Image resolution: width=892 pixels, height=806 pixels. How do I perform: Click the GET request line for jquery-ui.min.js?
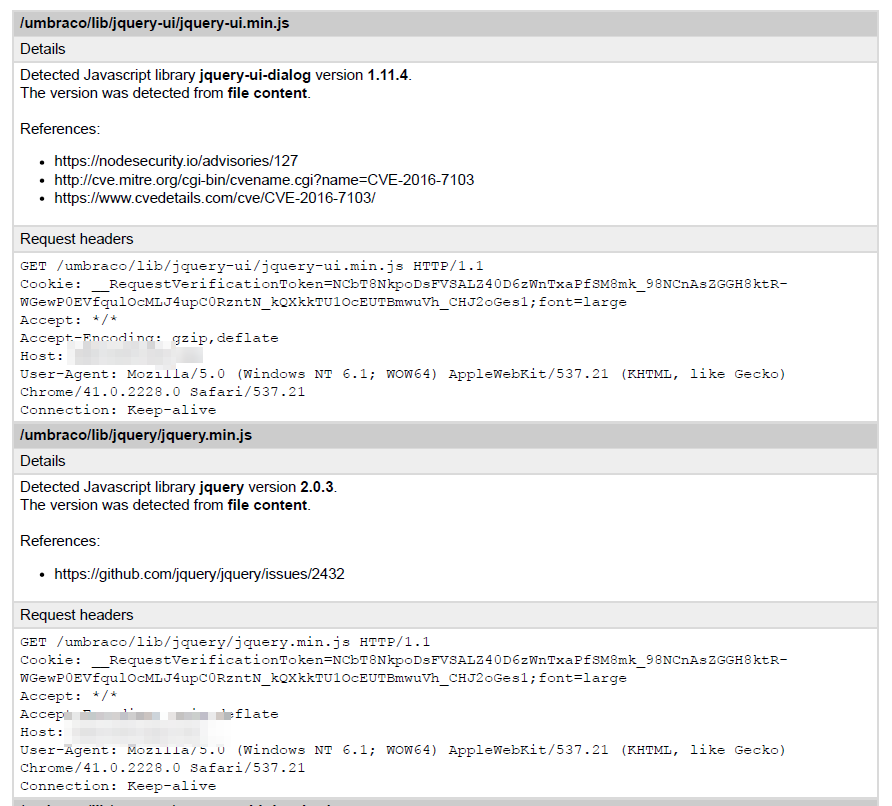point(250,265)
